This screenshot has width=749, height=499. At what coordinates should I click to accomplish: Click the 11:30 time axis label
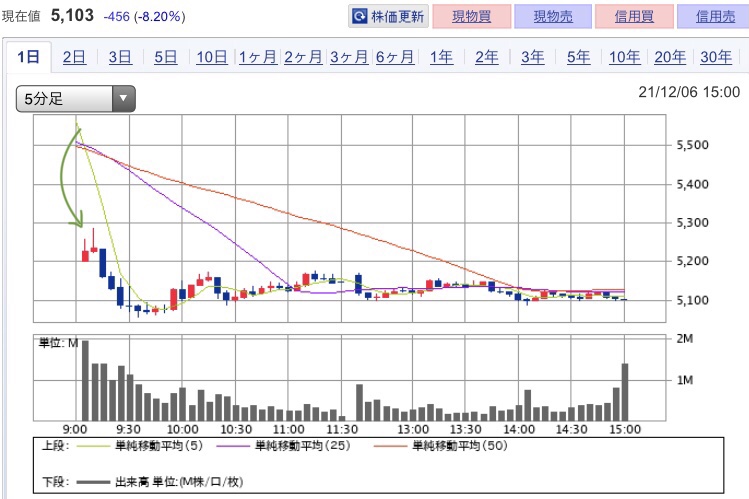pyautogui.click(x=342, y=429)
